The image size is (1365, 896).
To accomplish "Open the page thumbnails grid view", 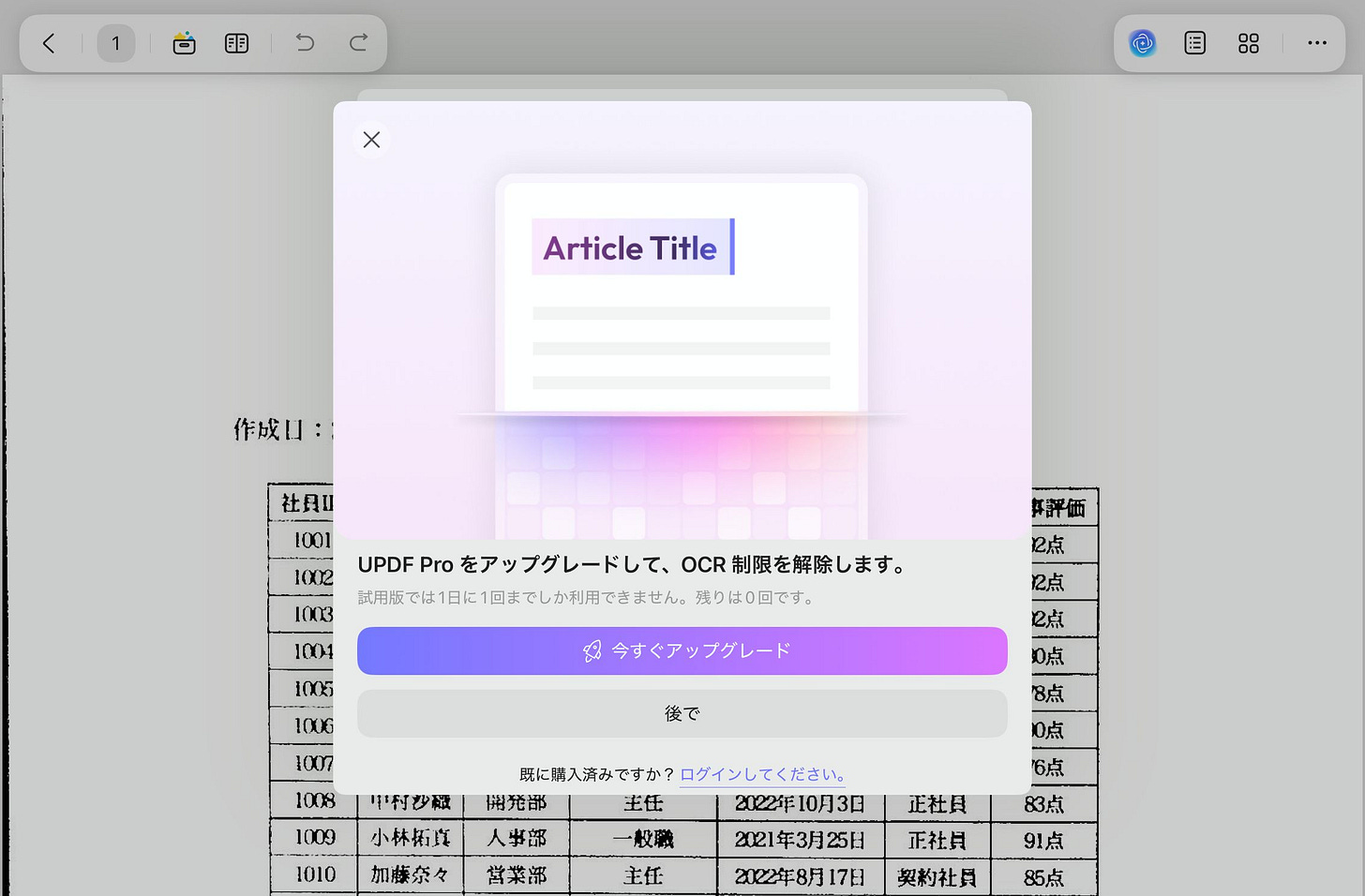I will (x=1248, y=43).
